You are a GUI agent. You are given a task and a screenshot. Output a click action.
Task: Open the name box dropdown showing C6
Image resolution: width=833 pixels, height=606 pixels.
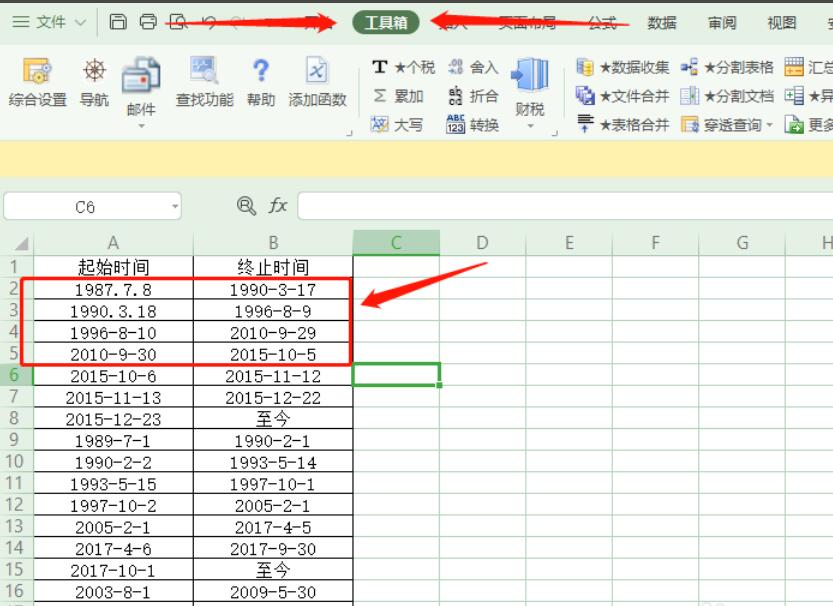[175, 207]
